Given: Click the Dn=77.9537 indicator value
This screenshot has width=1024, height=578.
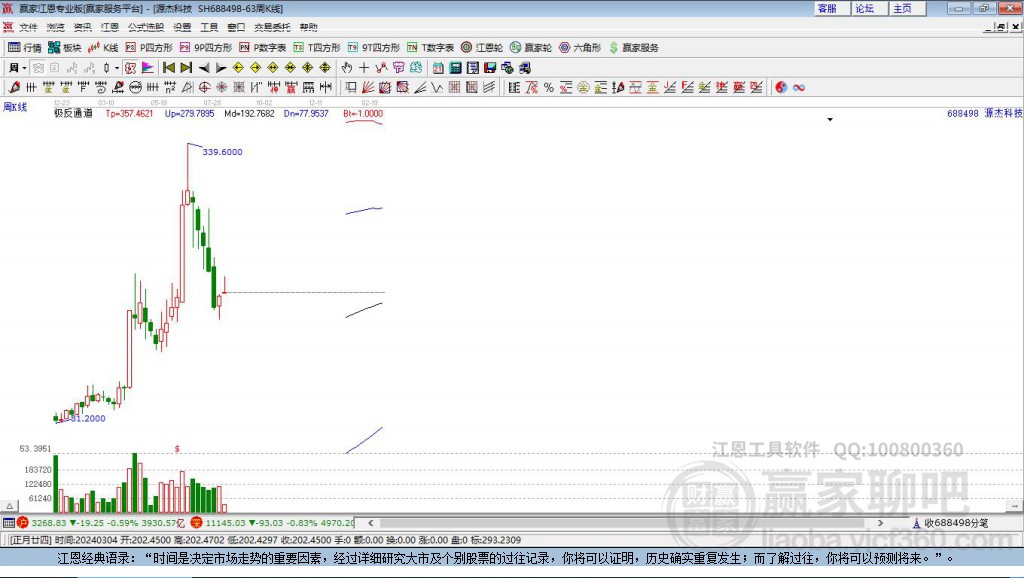Looking at the screenshot, I should point(306,113).
